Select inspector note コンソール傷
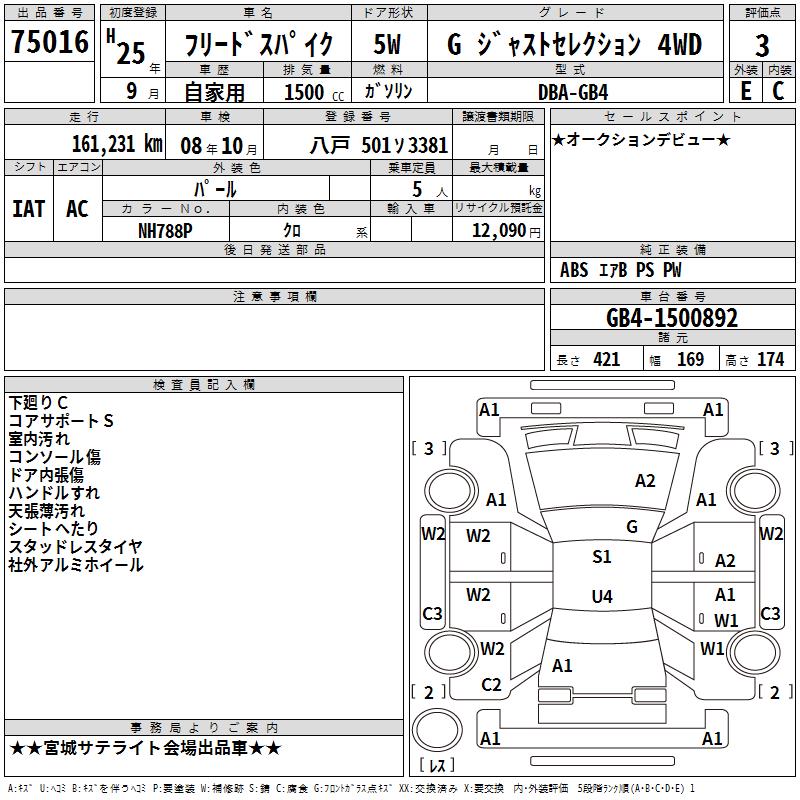This screenshot has height=800, width=800. coord(55,457)
